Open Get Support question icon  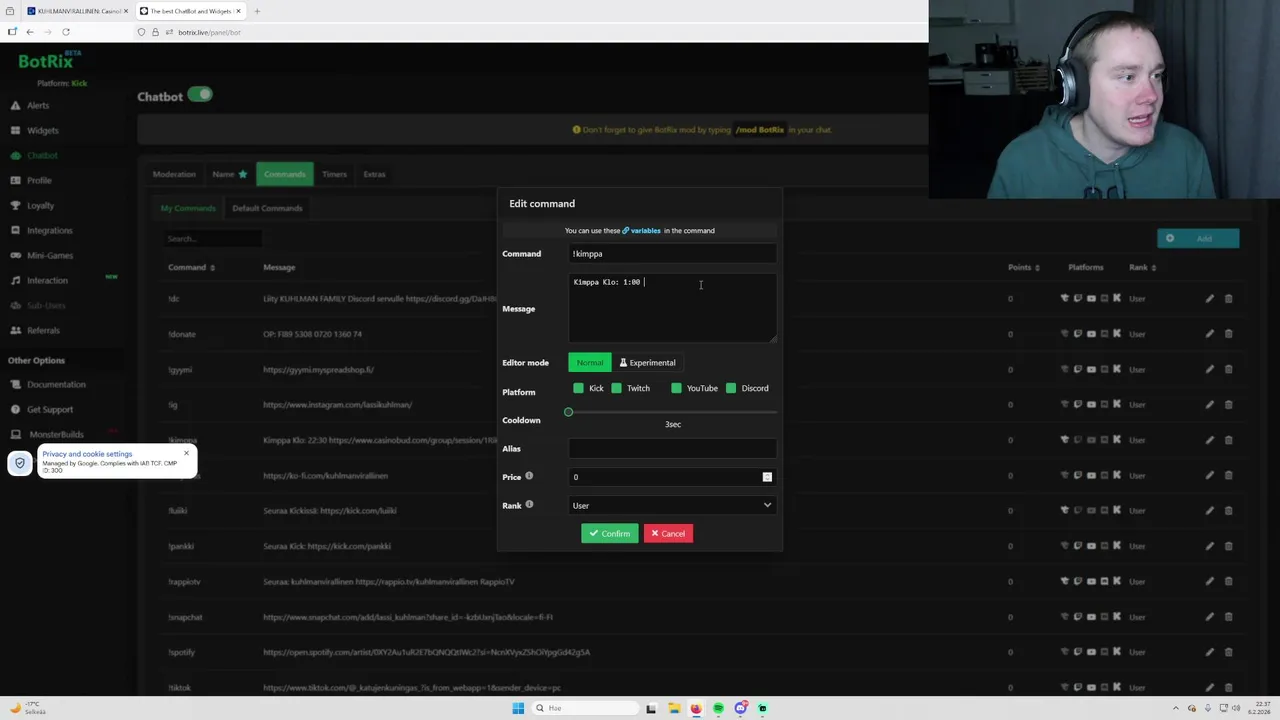(15, 409)
